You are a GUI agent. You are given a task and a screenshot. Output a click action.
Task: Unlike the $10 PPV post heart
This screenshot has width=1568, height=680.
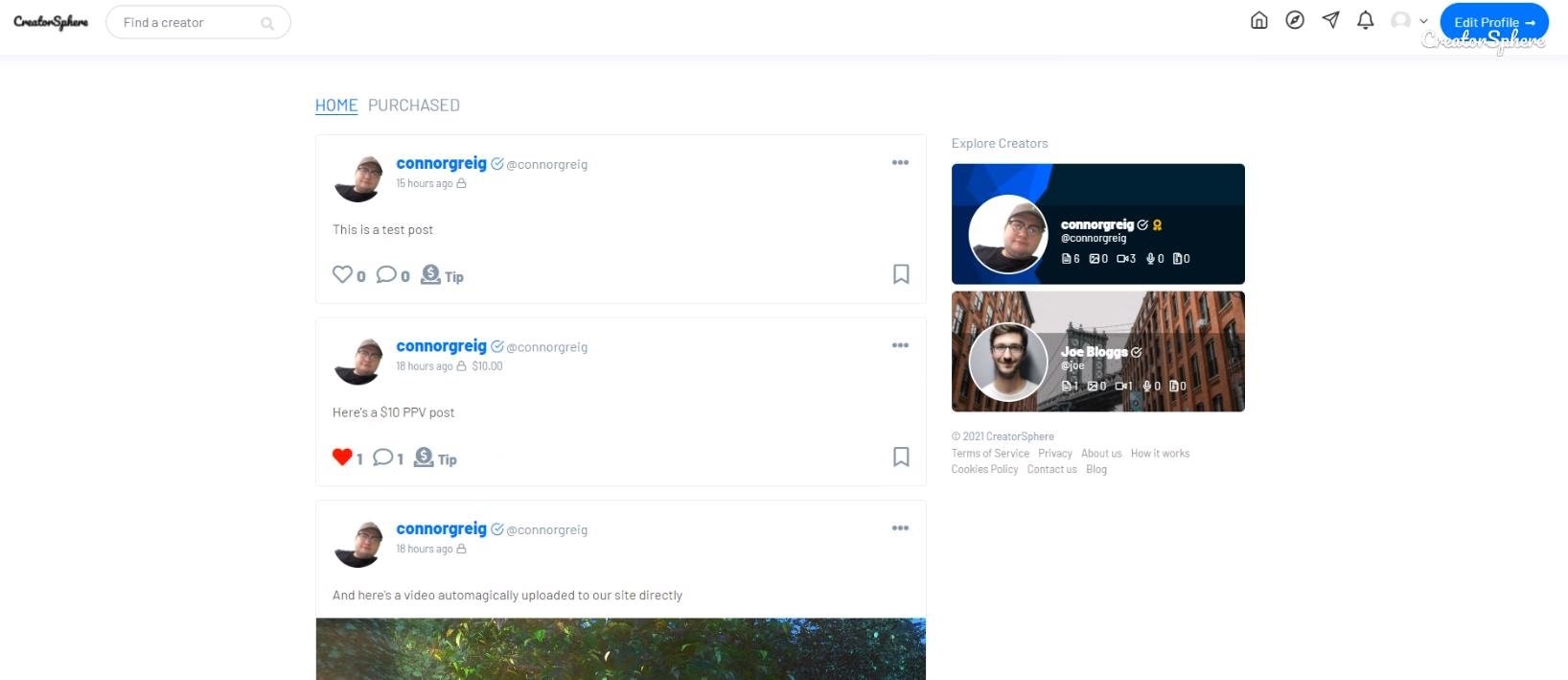pyautogui.click(x=342, y=457)
